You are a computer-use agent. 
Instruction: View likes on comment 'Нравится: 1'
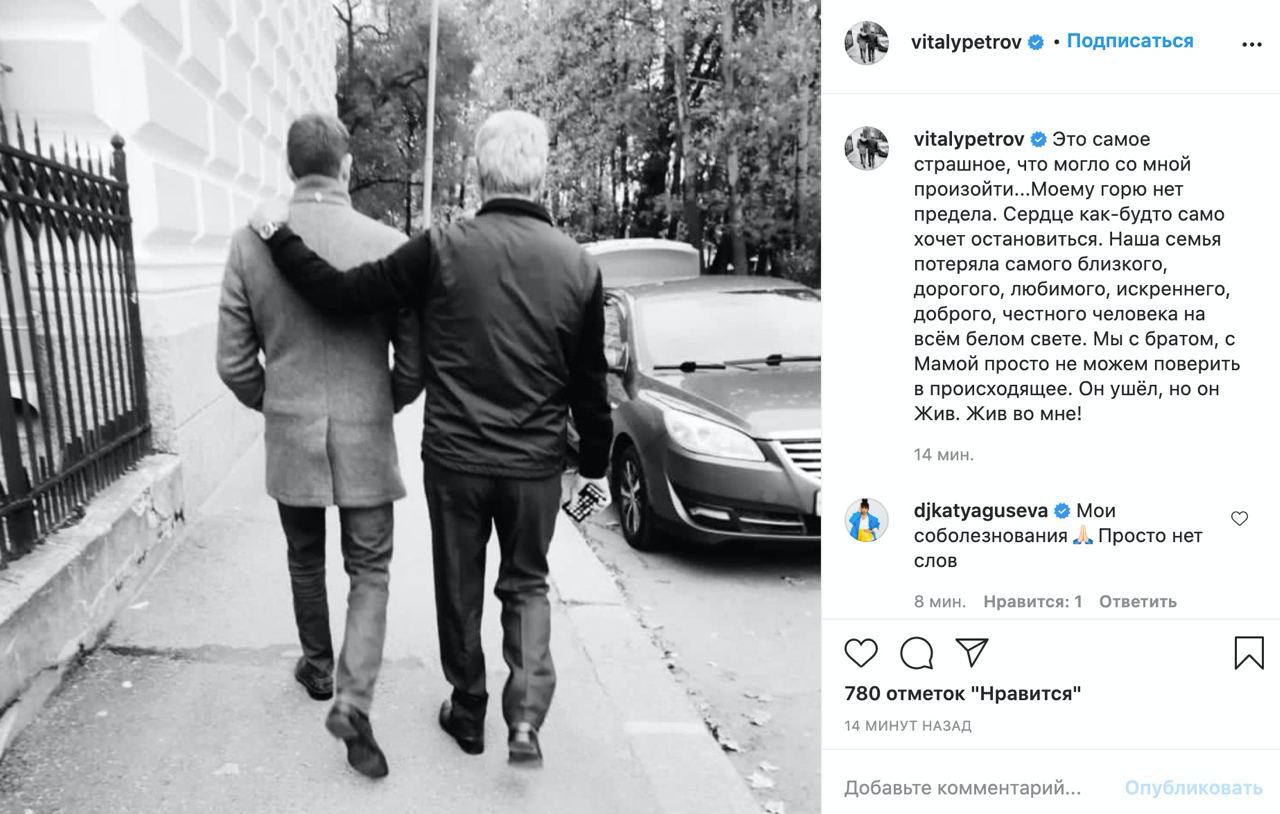(x=1033, y=601)
